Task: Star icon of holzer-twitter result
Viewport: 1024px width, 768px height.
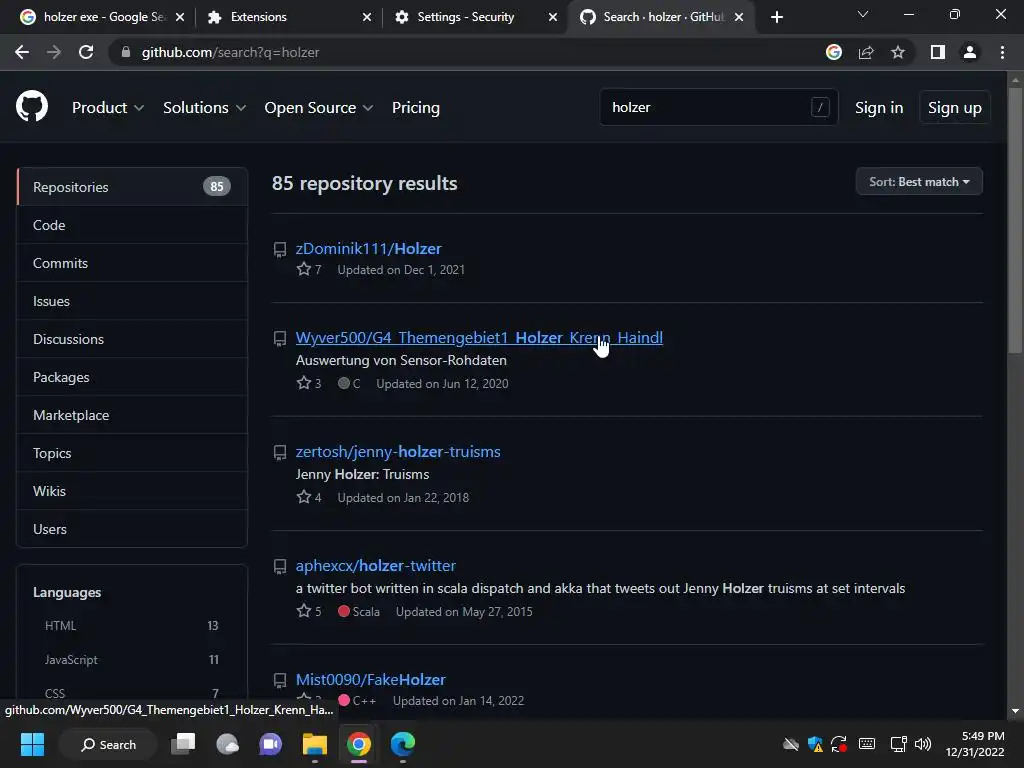Action: point(304,611)
